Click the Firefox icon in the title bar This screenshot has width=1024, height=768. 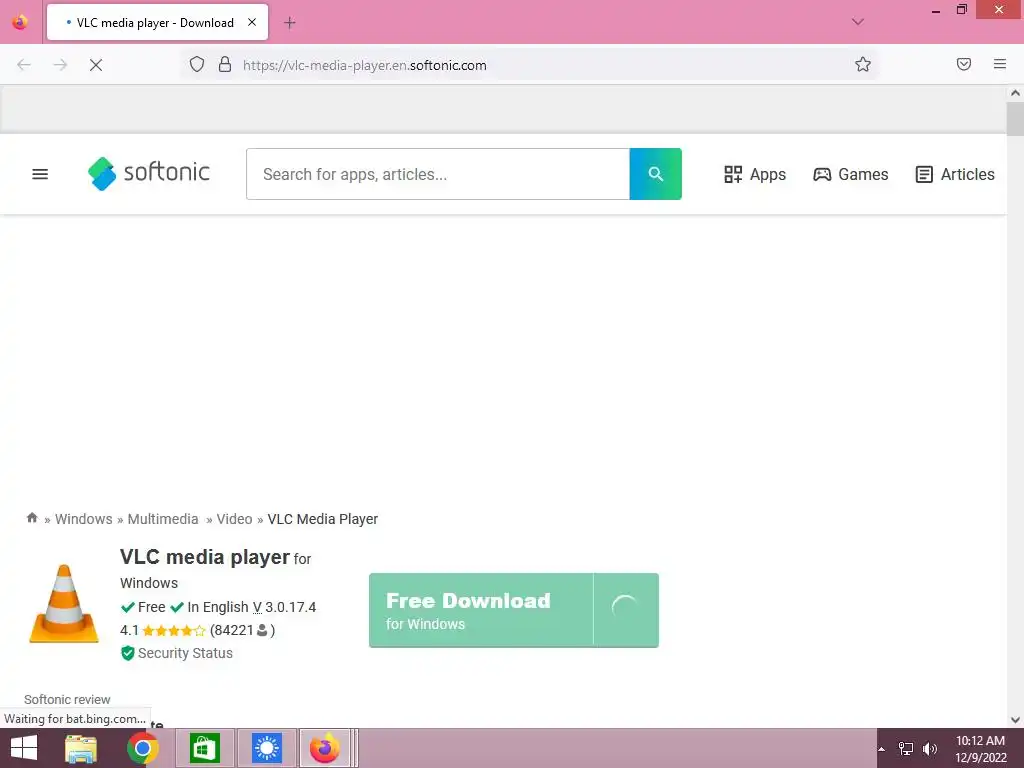[20, 22]
